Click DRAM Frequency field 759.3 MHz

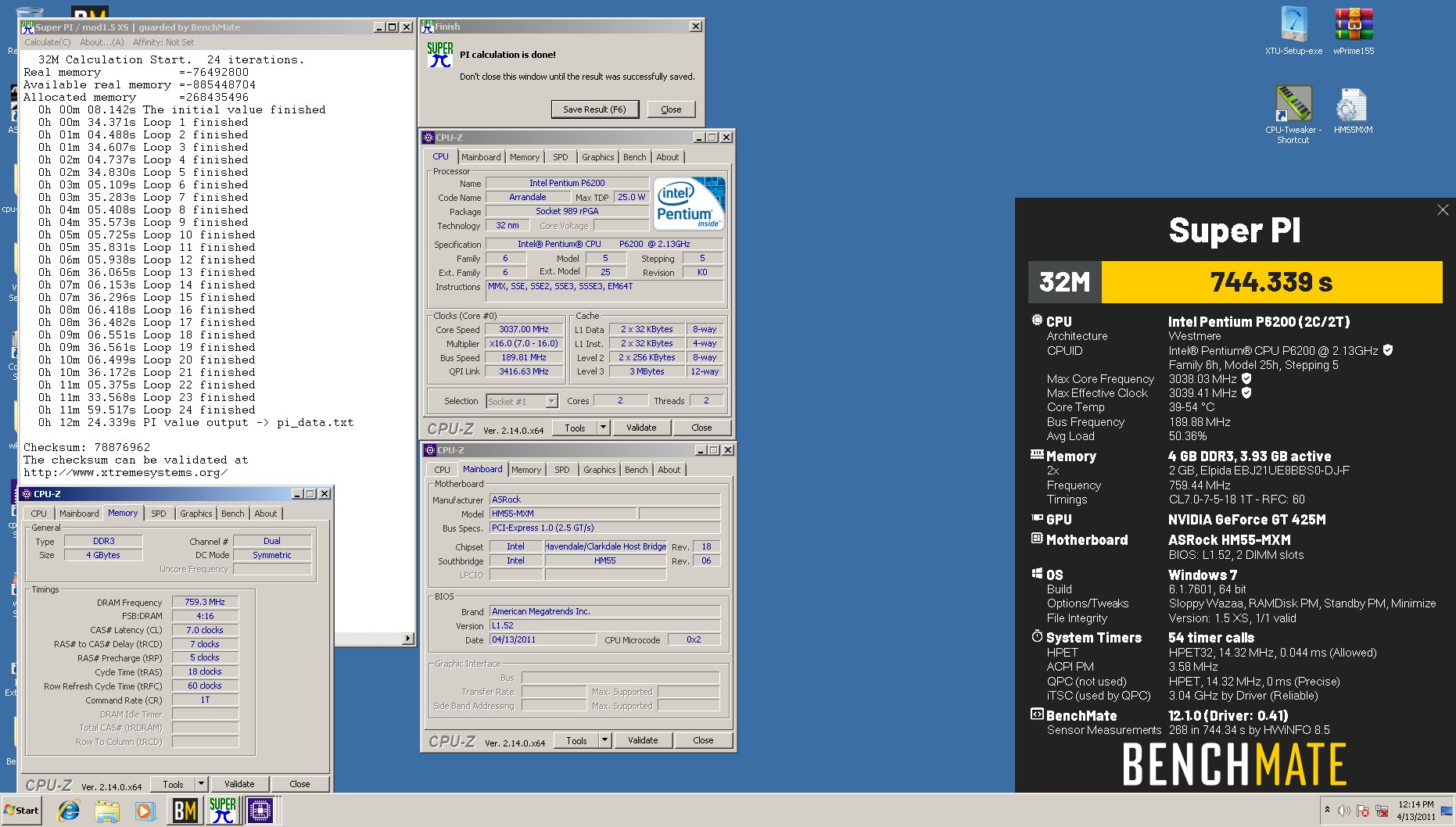[x=205, y=602]
